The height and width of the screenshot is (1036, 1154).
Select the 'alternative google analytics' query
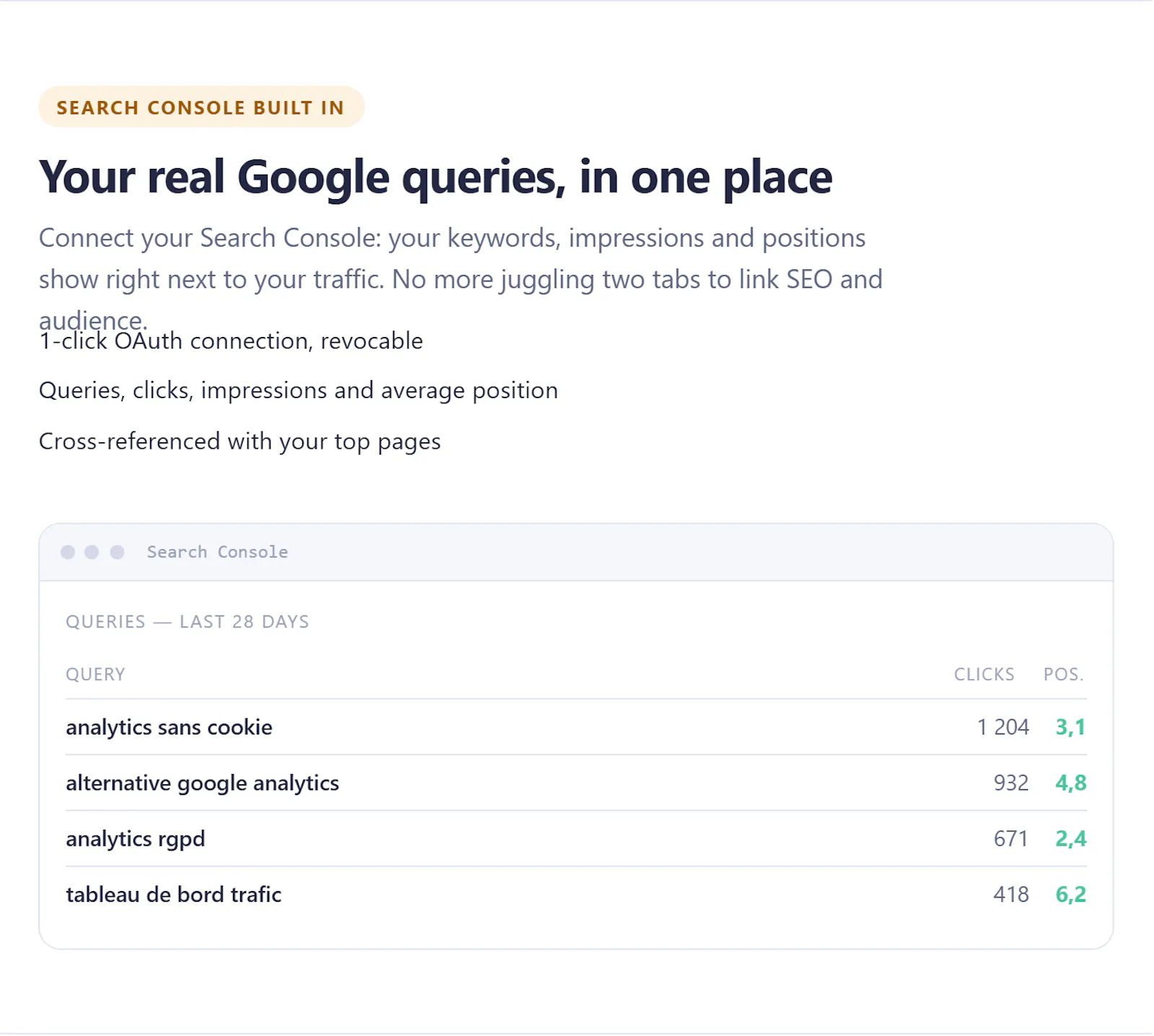tap(202, 783)
